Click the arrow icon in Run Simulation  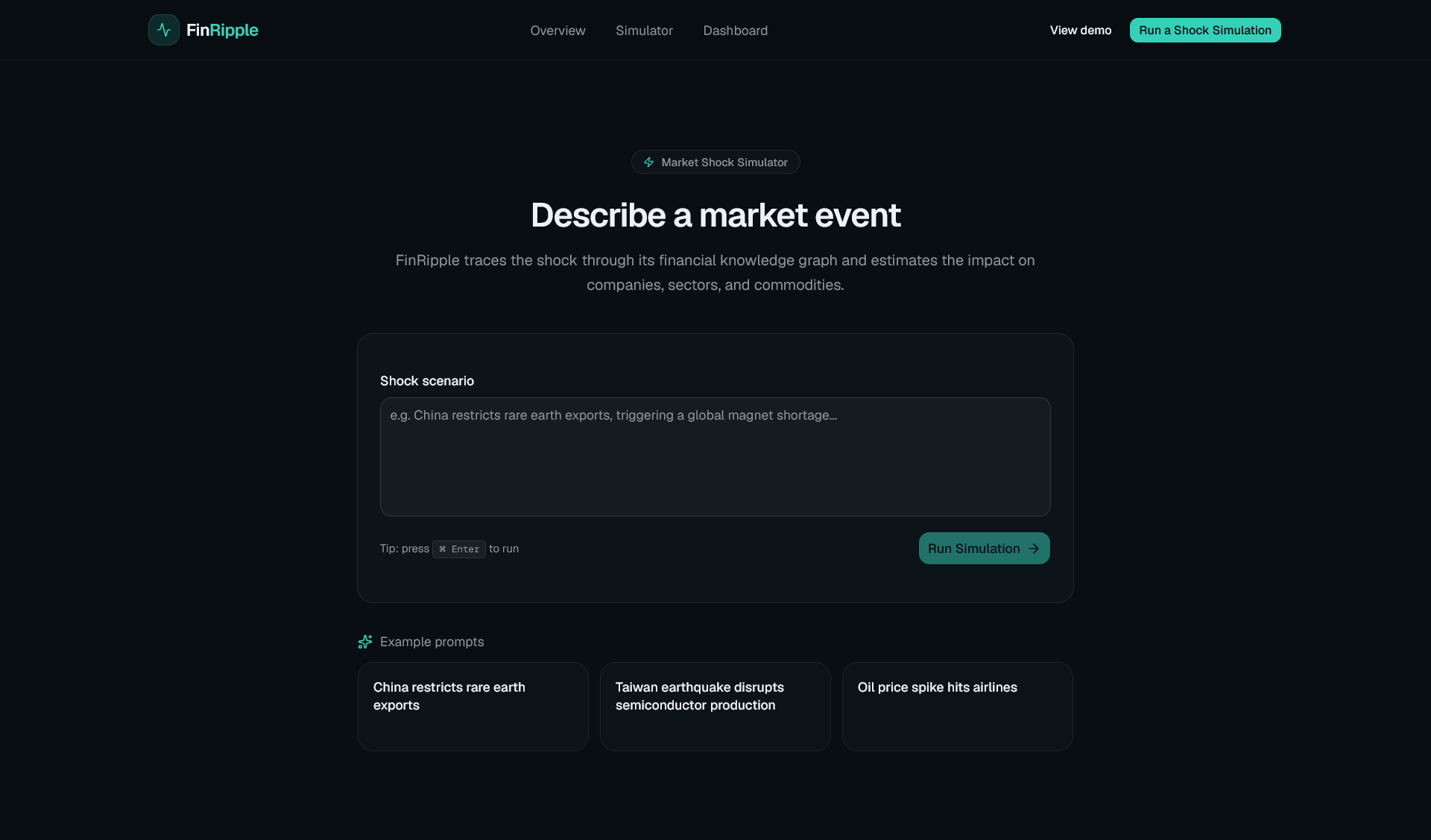(x=1034, y=549)
